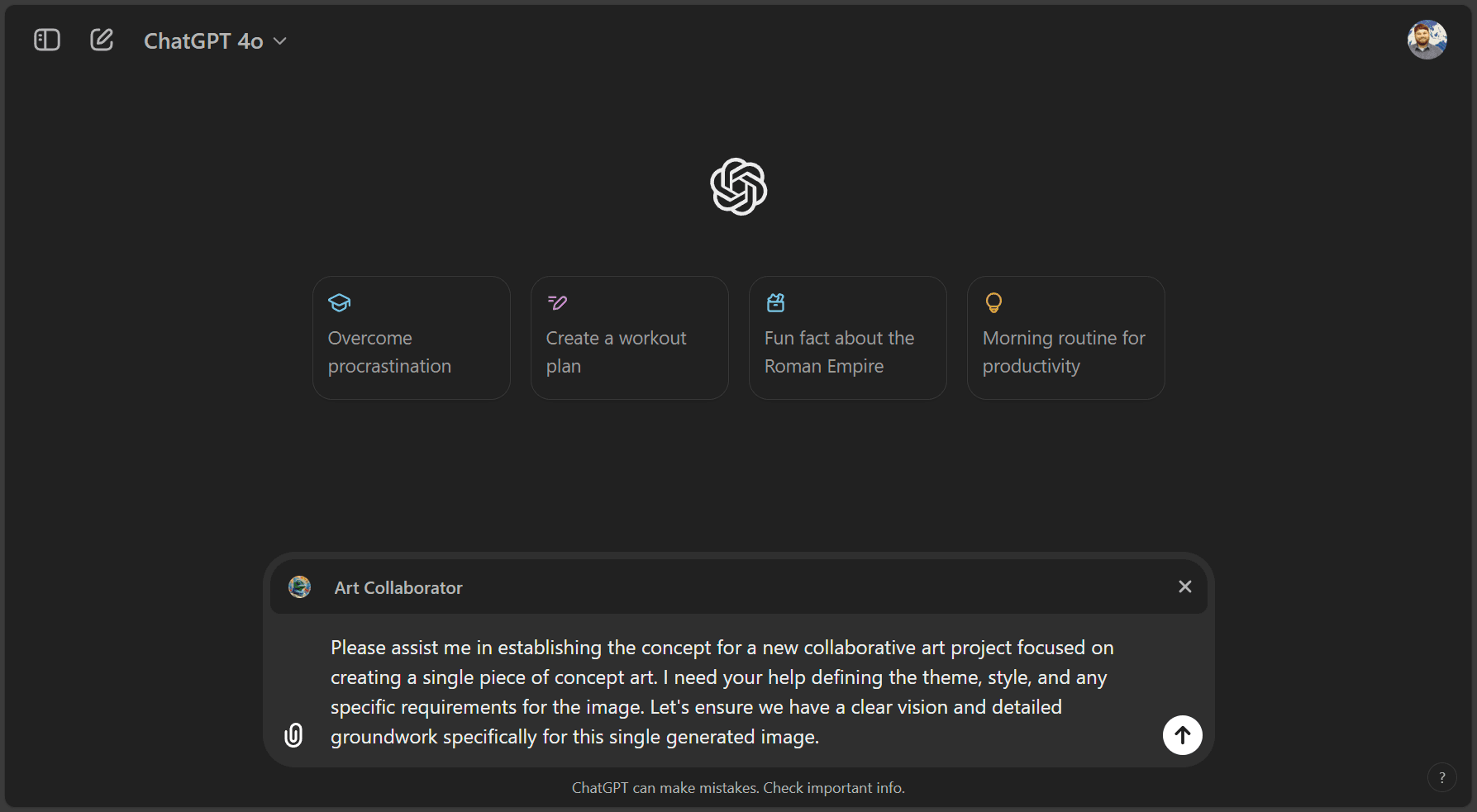
Task: Start a new chat with the compose icon
Action: [101, 39]
